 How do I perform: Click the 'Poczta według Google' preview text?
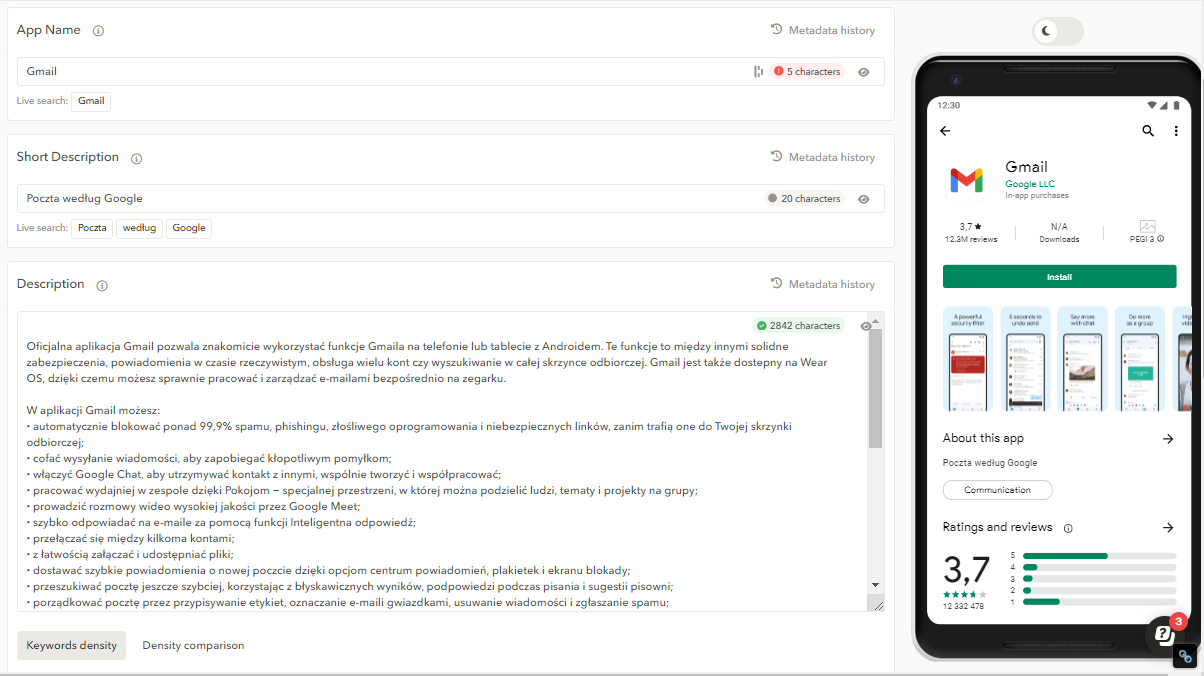pyautogui.click(x=990, y=463)
